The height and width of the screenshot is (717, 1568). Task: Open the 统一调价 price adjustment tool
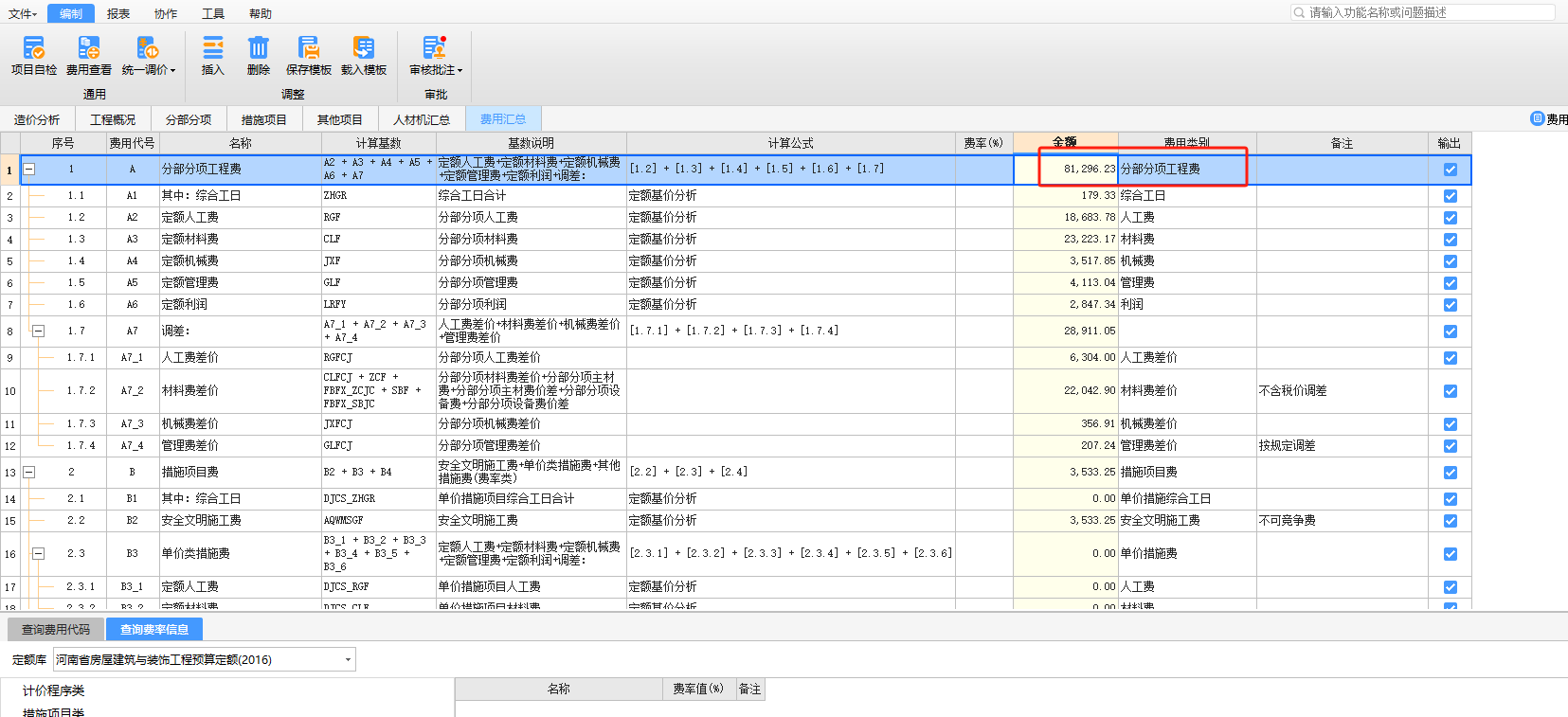pyautogui.click(x=148, y=56)
